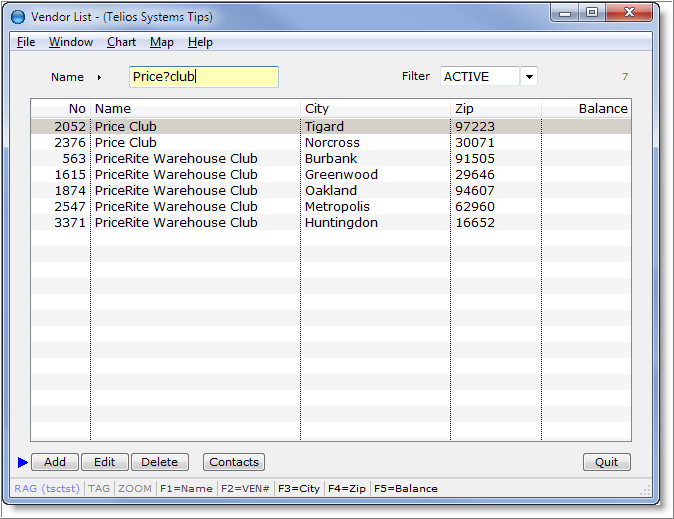The image size is (674, 519).
Task: Click the blue arrow beside the Add button
Action: pyautogui.click(x=23, y=462)
